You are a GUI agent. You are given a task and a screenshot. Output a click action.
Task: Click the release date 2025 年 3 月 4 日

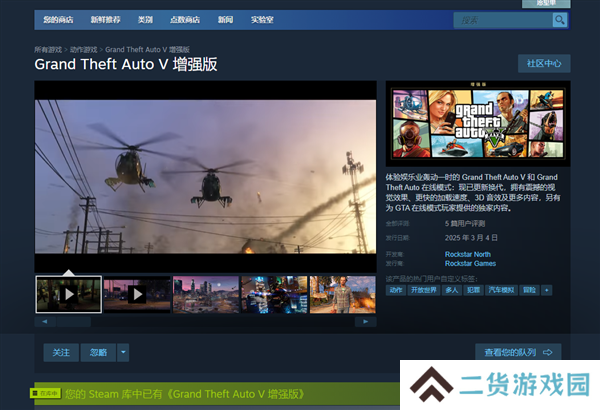click(471, 238)
